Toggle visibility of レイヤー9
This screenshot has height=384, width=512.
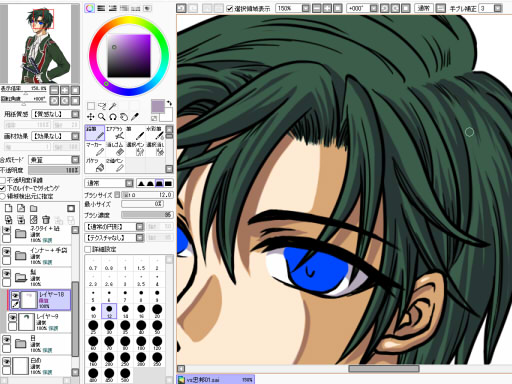[12, 317]
